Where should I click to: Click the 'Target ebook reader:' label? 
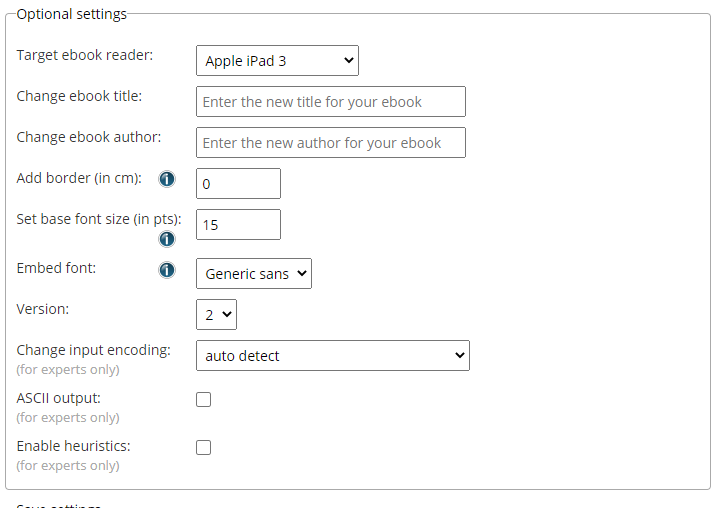[85, 55]
